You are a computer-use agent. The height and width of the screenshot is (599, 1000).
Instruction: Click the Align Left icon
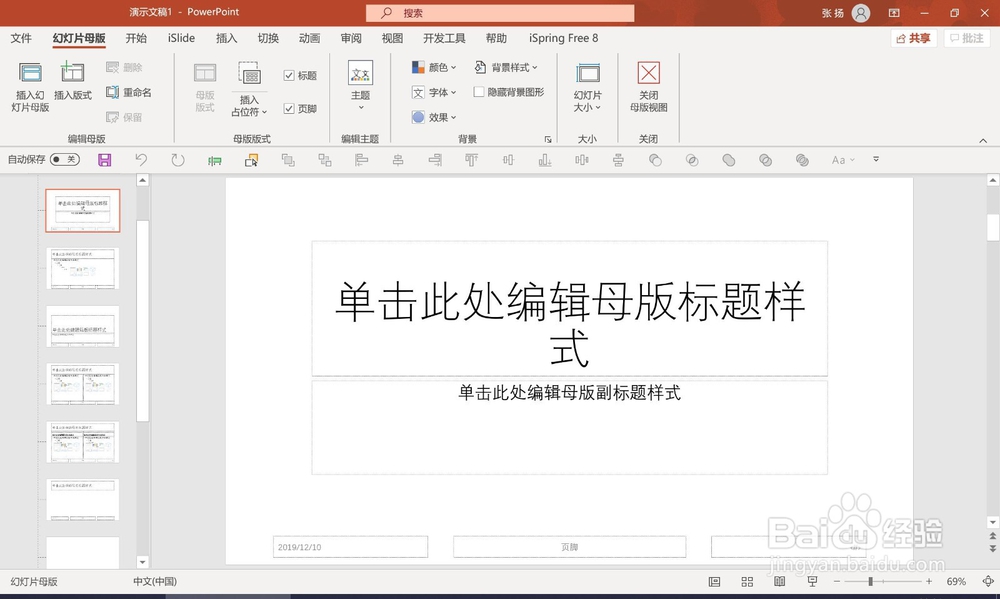point(362,160)
